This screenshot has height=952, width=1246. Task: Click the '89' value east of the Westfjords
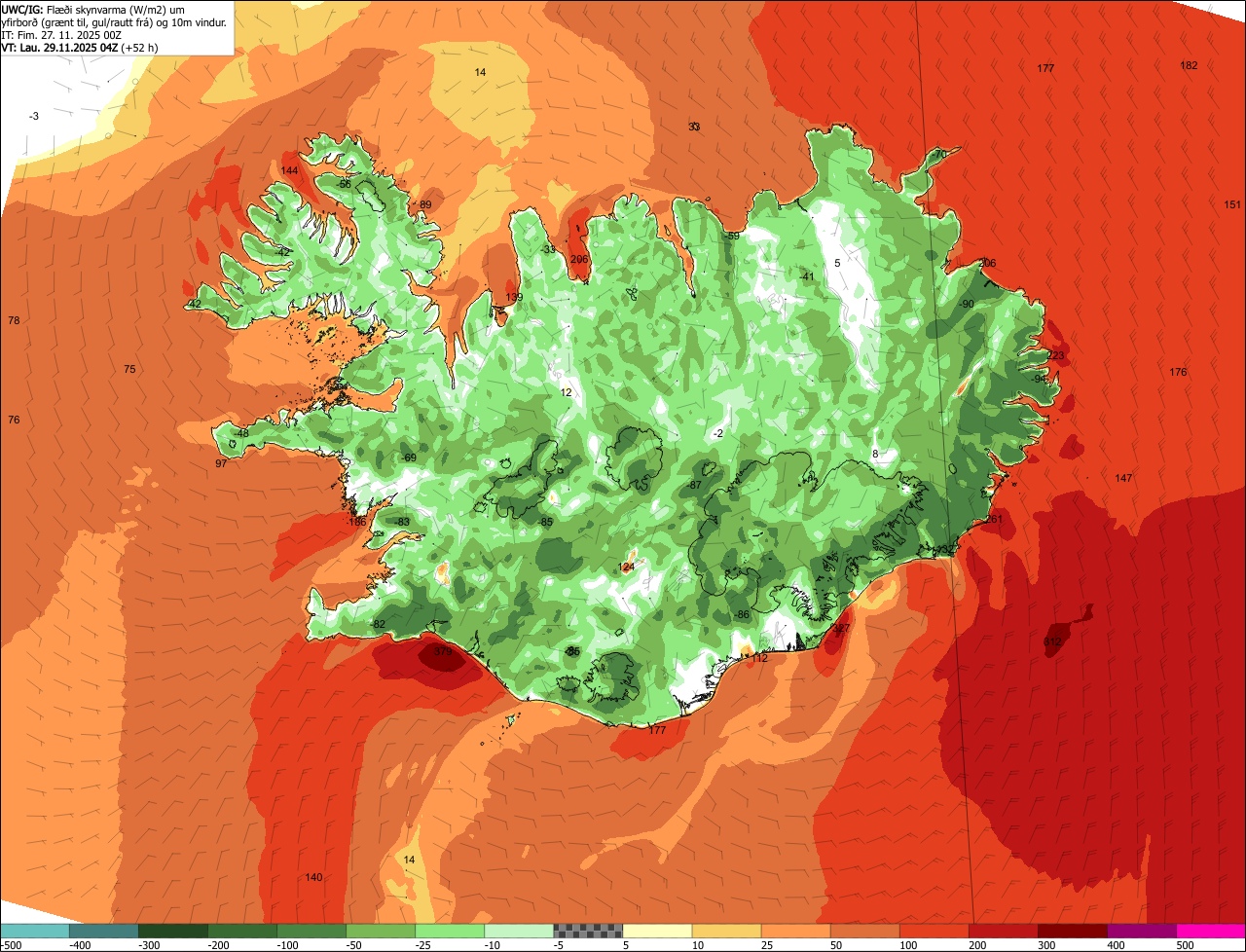pyautogui.click(x=424, y=204)
